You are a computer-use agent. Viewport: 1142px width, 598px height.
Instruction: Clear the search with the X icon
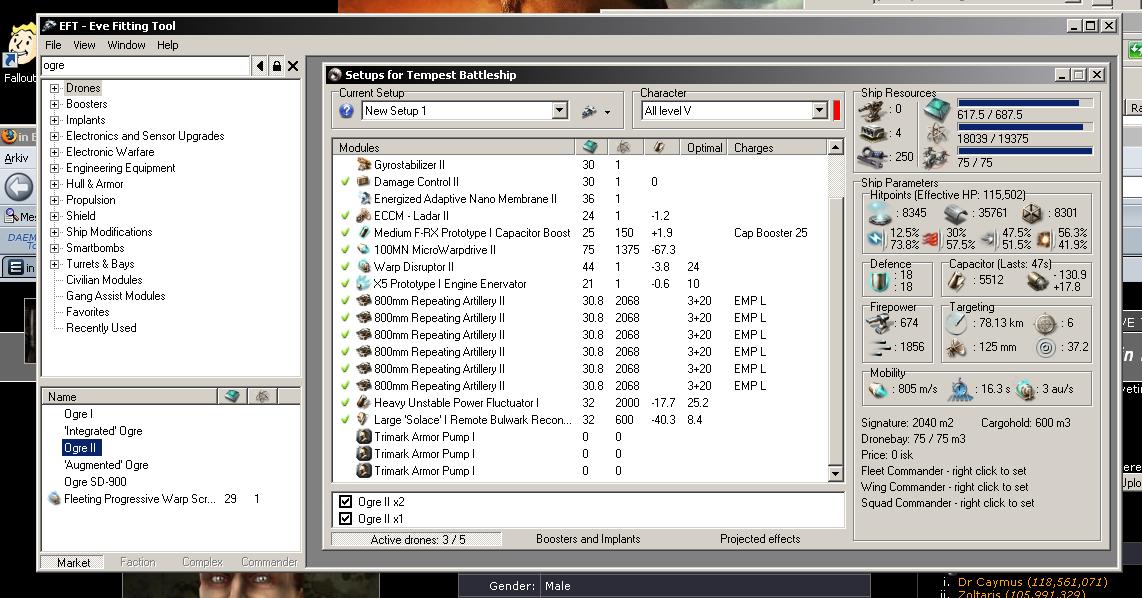point(293,66)
